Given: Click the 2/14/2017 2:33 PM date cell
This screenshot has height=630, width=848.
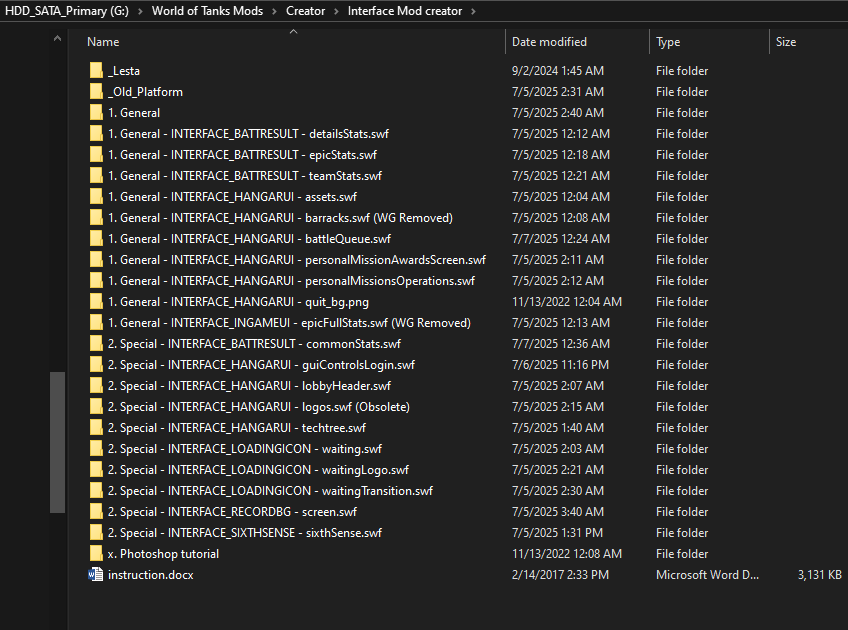Looking at the screenshot, I should tap(560, 575).
